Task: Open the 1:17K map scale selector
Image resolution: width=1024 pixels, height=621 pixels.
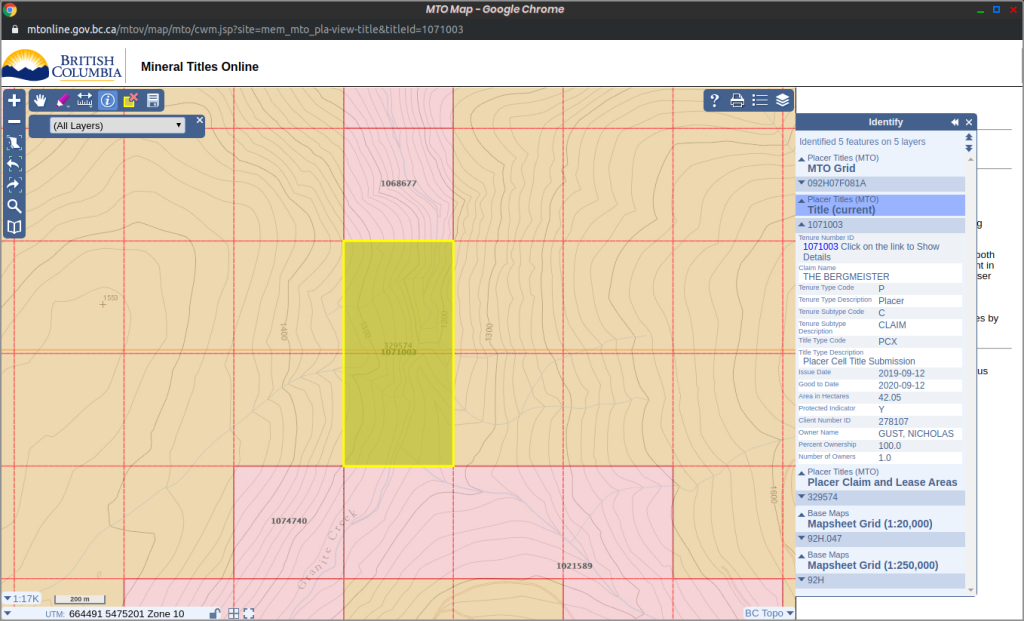Action: pyautogui.click(x=22, y=599)
